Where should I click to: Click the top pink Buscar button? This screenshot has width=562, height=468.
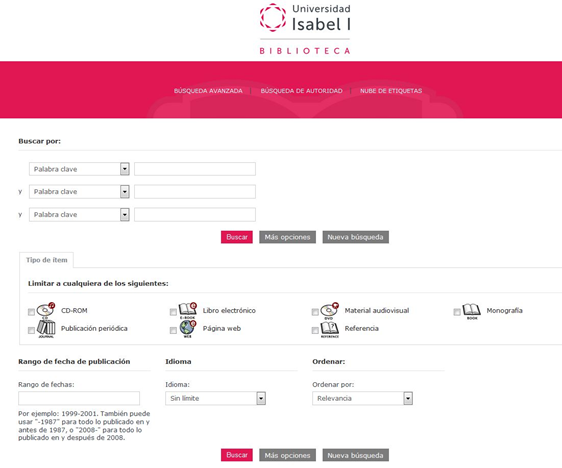click(237, 237)
